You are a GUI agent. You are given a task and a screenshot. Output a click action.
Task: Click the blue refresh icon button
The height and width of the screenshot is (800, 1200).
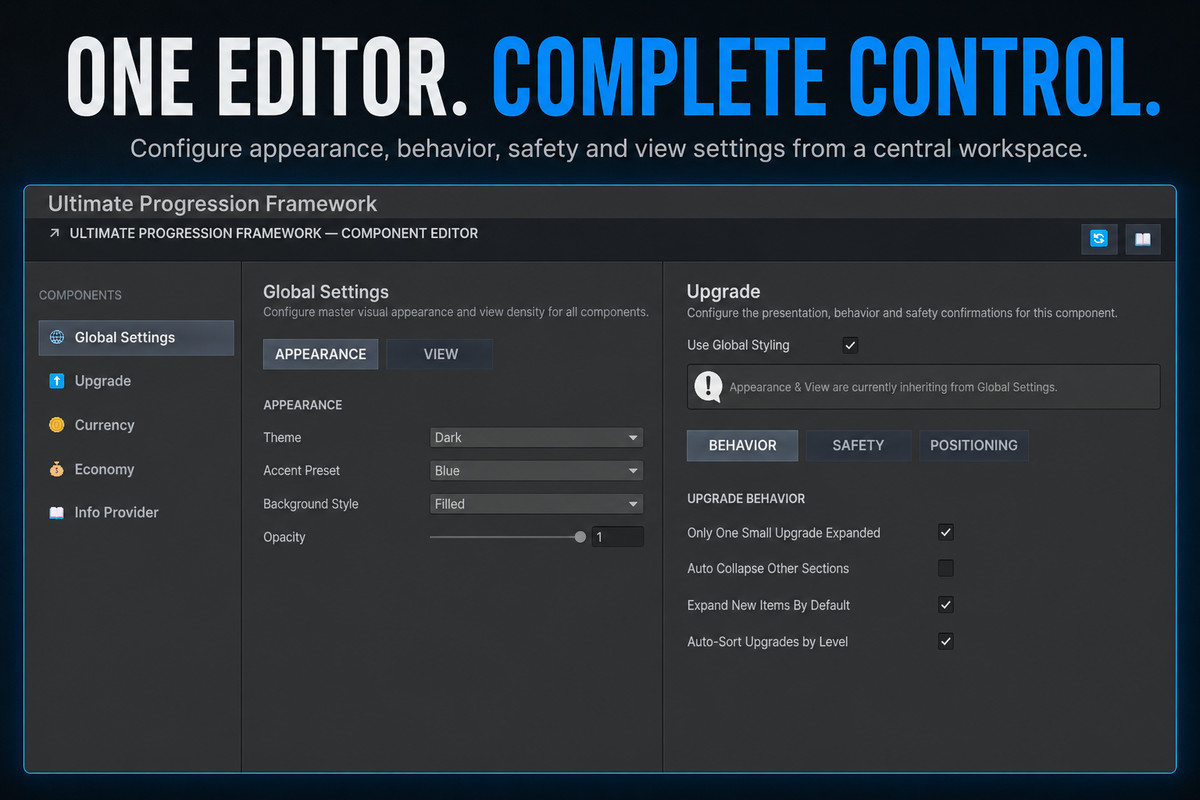tap(1099, 239)
